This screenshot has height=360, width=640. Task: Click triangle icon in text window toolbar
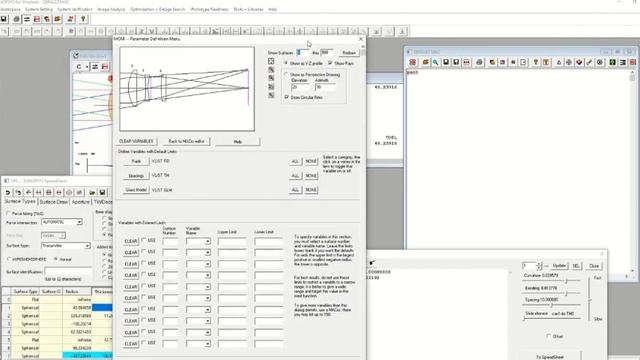click(x=559, y=62)
